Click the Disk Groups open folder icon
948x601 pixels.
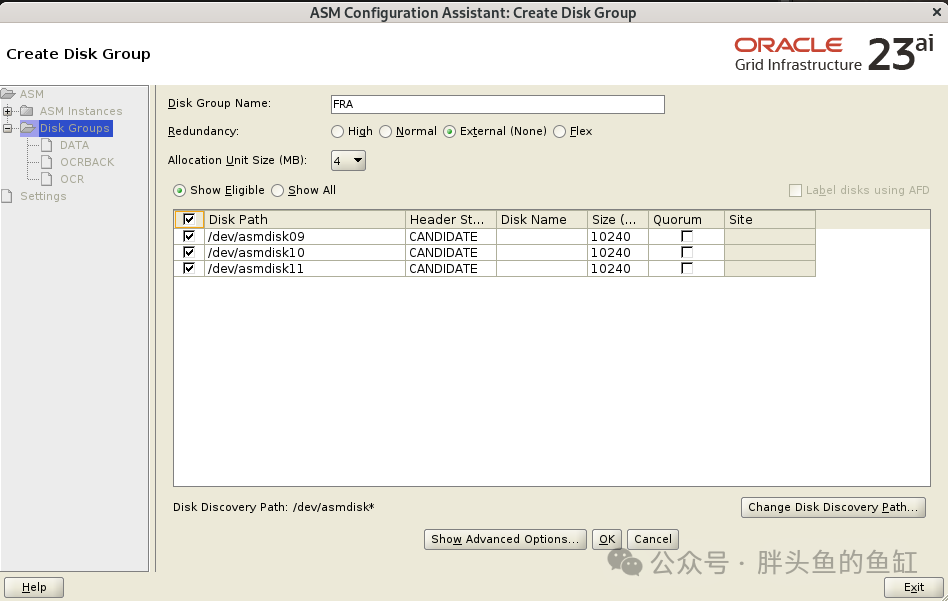point(28,128)
